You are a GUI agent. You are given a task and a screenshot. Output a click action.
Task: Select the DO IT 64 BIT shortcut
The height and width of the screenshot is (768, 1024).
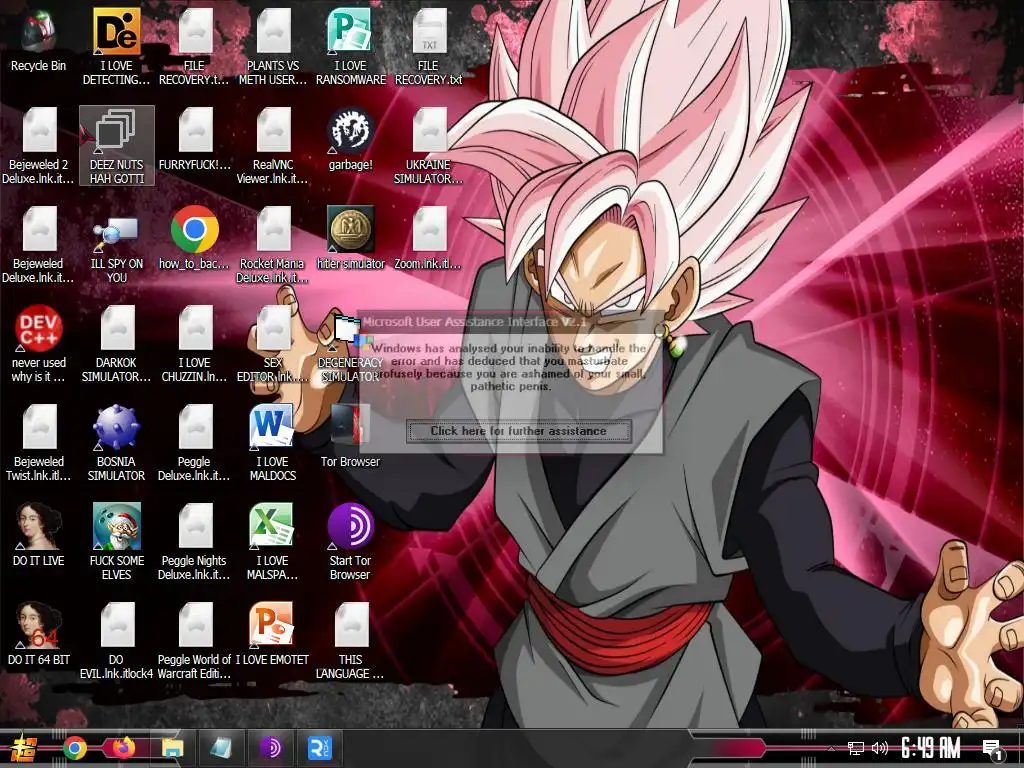click(38, 634)
